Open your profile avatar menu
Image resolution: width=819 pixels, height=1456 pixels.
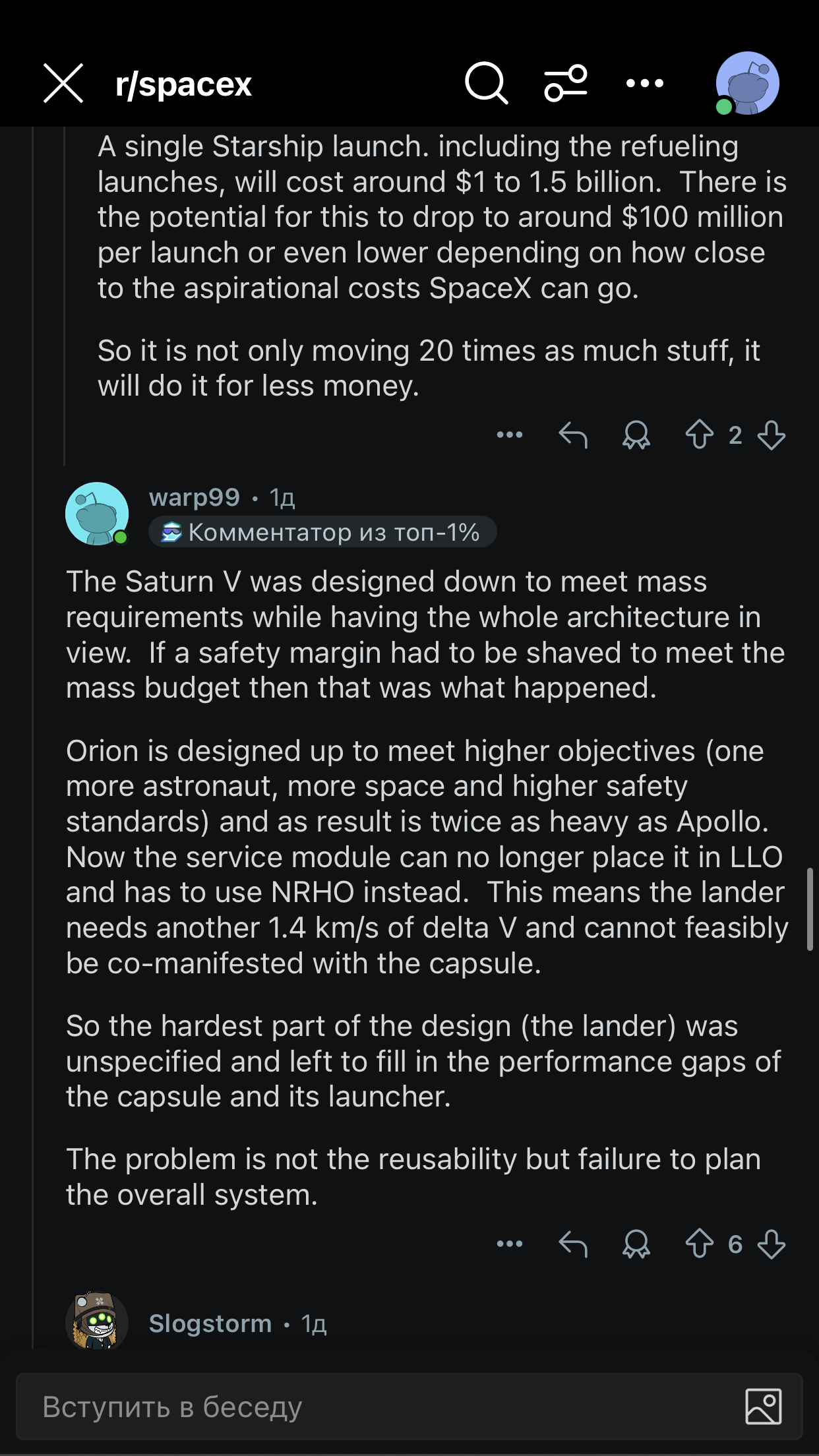pos(746,84)
